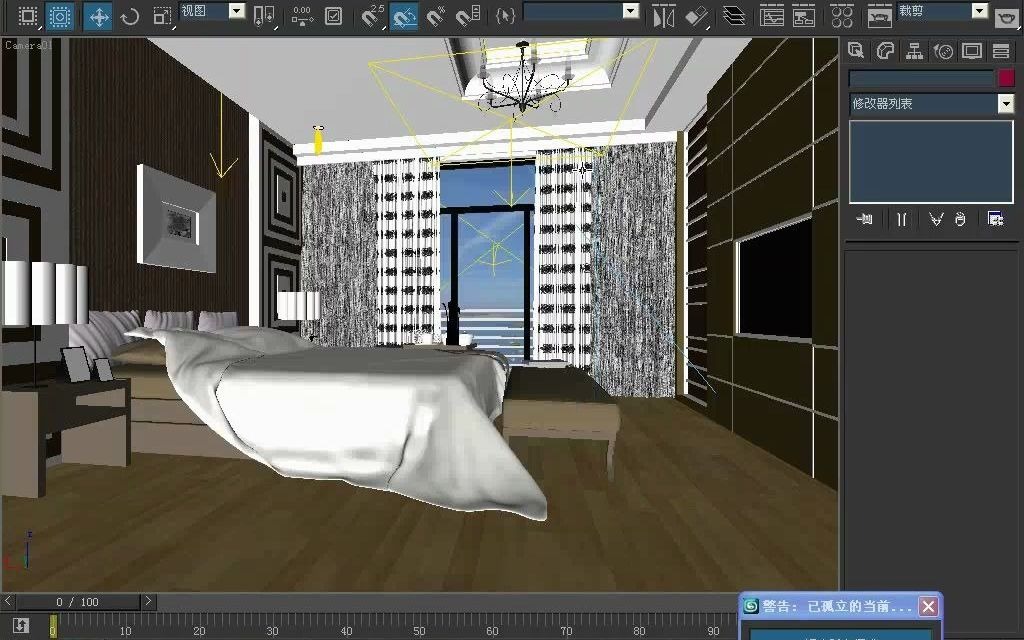
Task: Click the Render teapot icon
Action: click(1005, 15)
